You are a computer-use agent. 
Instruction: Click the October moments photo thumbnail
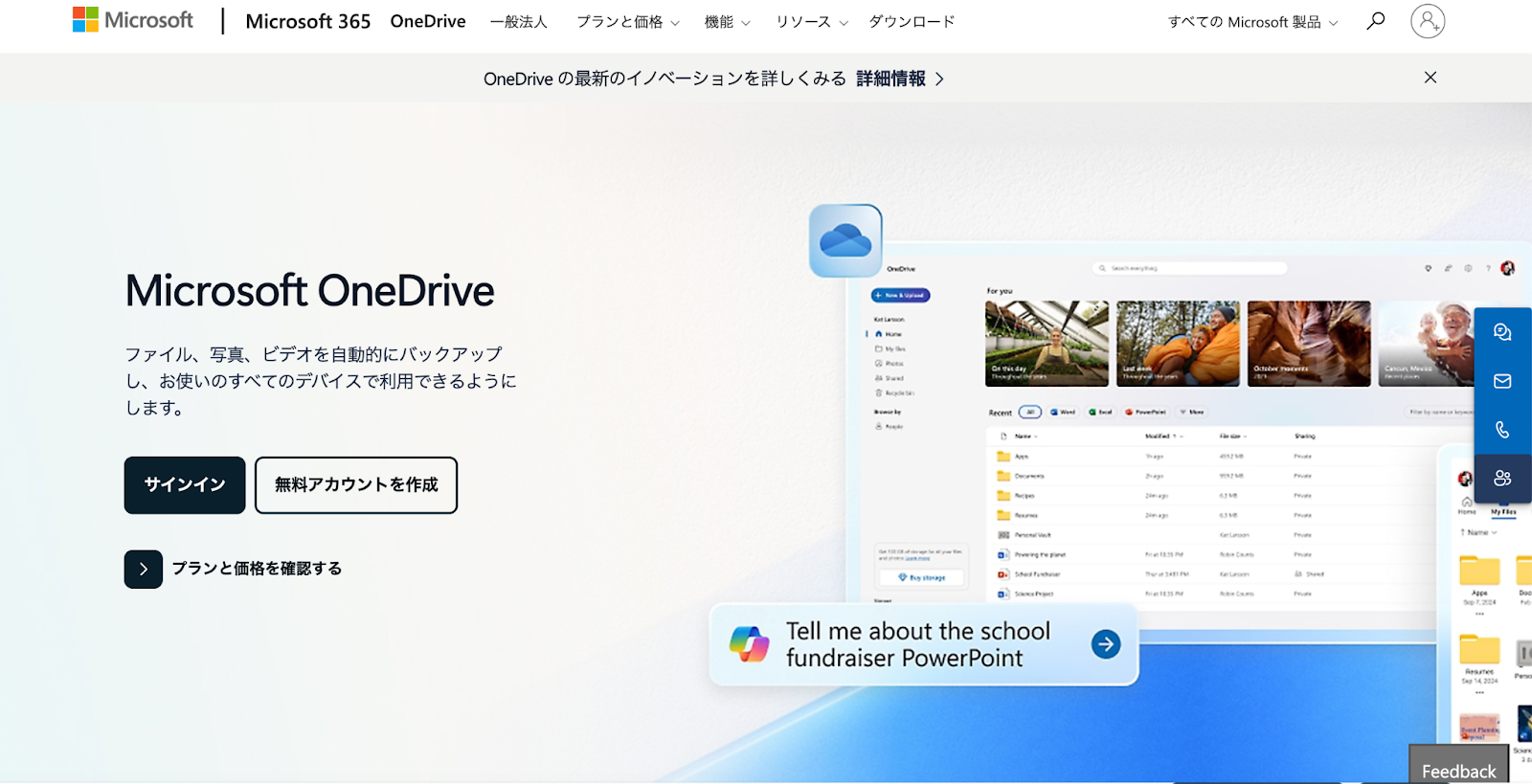1309,344
